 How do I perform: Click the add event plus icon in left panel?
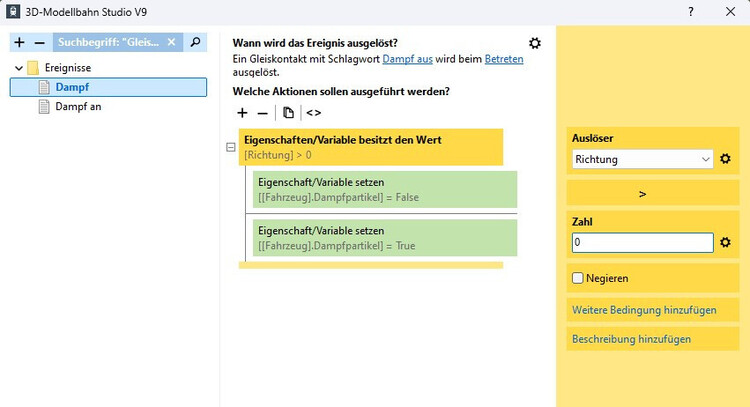(x=19, y=43)
